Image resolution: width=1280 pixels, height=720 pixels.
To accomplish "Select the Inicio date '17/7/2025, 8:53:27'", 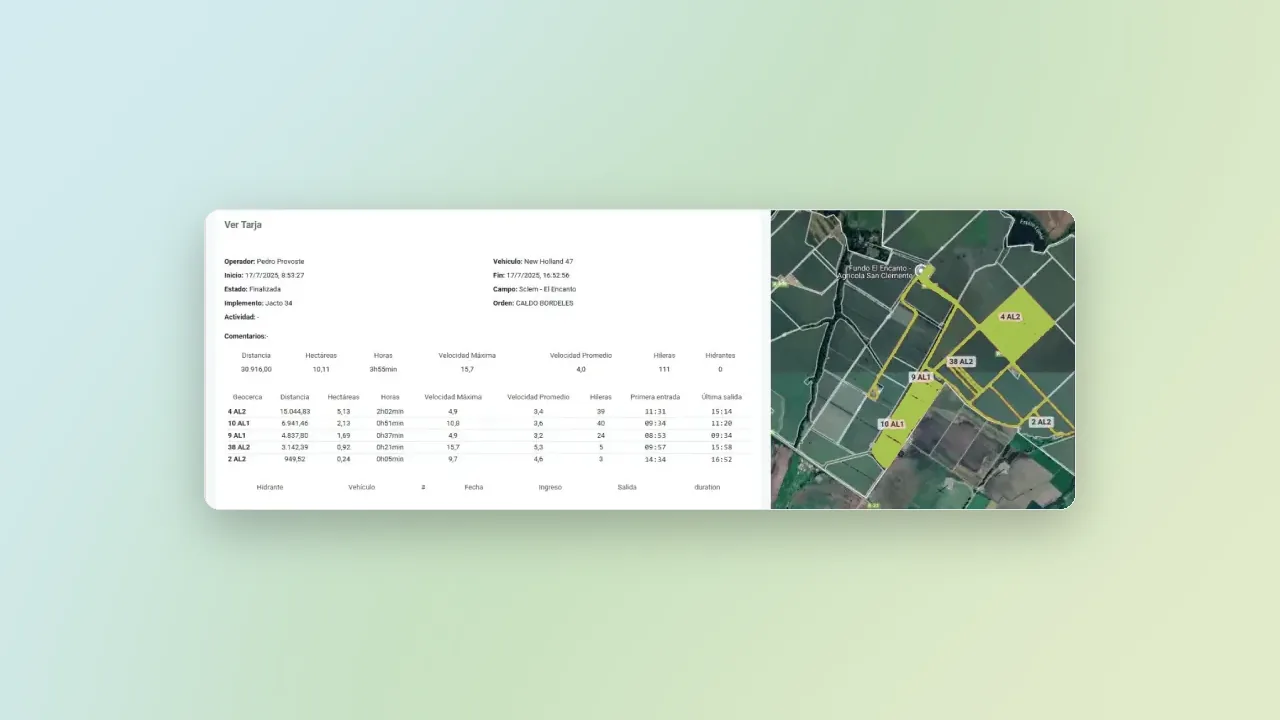I will [x=275, y=275].
